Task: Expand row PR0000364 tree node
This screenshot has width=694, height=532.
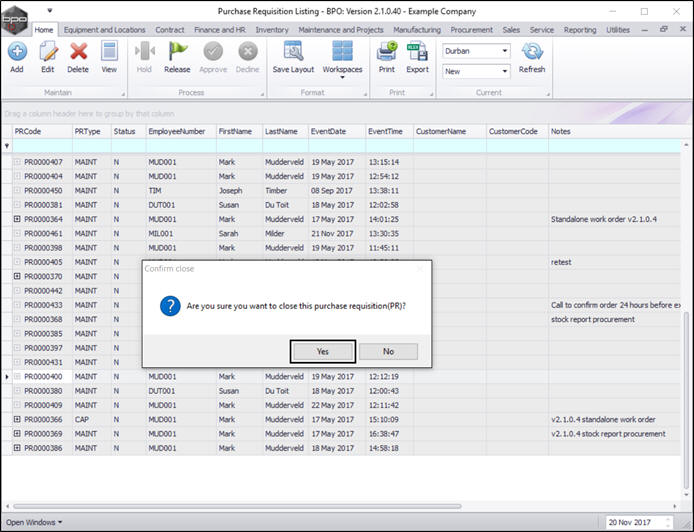Action: coord(17,219)
